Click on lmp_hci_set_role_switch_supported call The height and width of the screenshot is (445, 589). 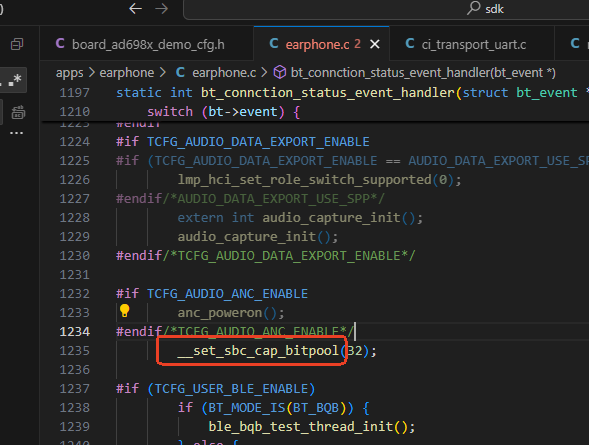click(304, 180)
